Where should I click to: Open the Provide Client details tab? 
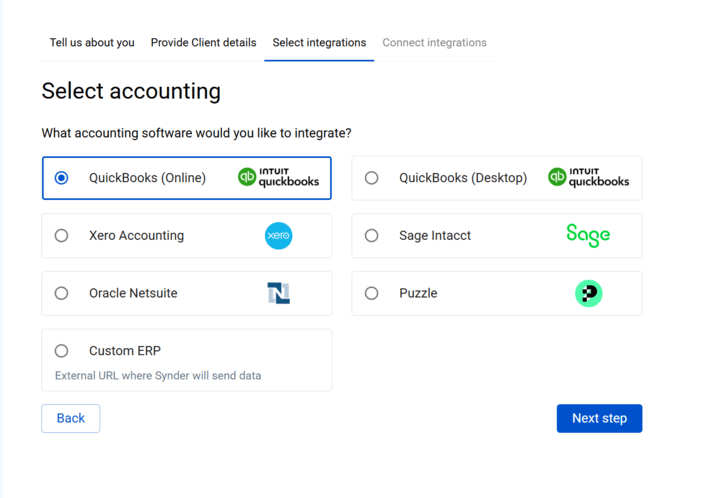203,43
